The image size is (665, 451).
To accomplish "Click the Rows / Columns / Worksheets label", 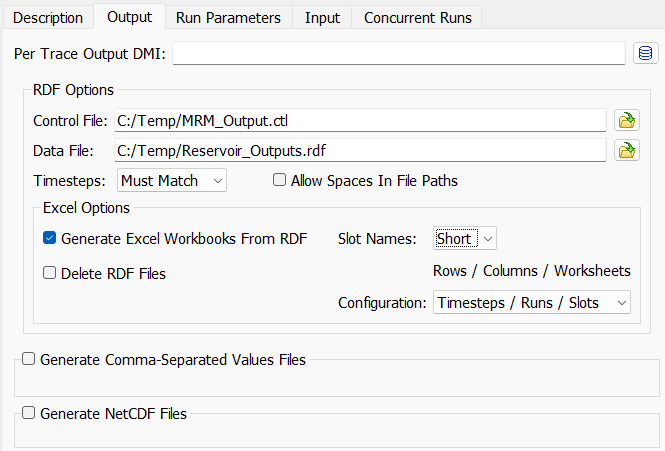I will (x=531, y=271).
